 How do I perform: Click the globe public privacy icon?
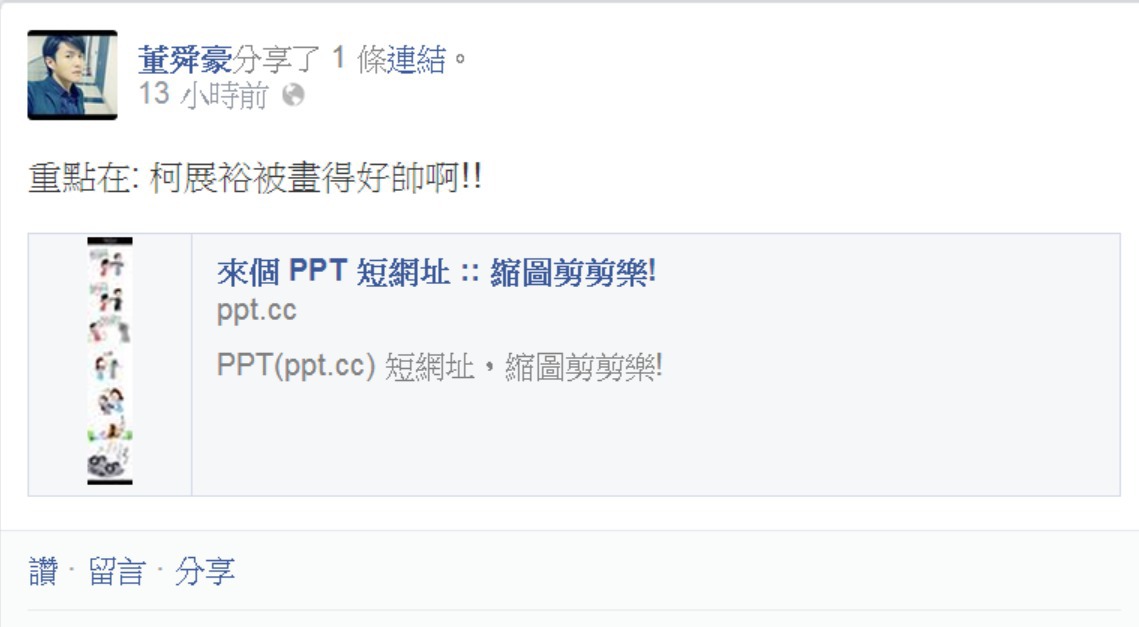point(293,95)
